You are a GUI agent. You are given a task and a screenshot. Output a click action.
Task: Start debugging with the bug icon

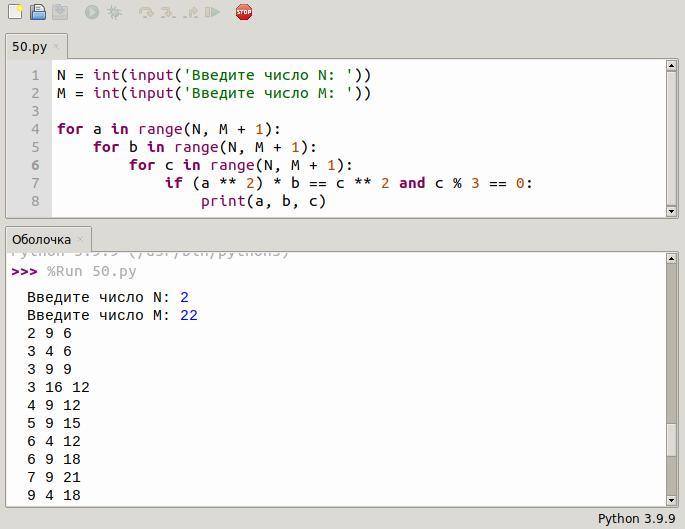click(x=115, y=13)
